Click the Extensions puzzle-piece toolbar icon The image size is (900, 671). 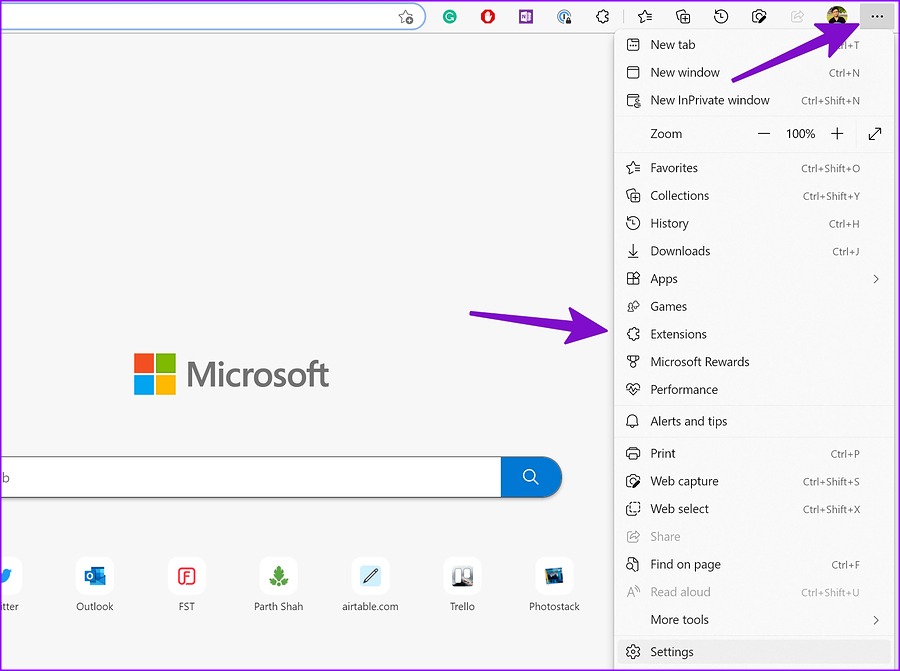pos(601,16)
